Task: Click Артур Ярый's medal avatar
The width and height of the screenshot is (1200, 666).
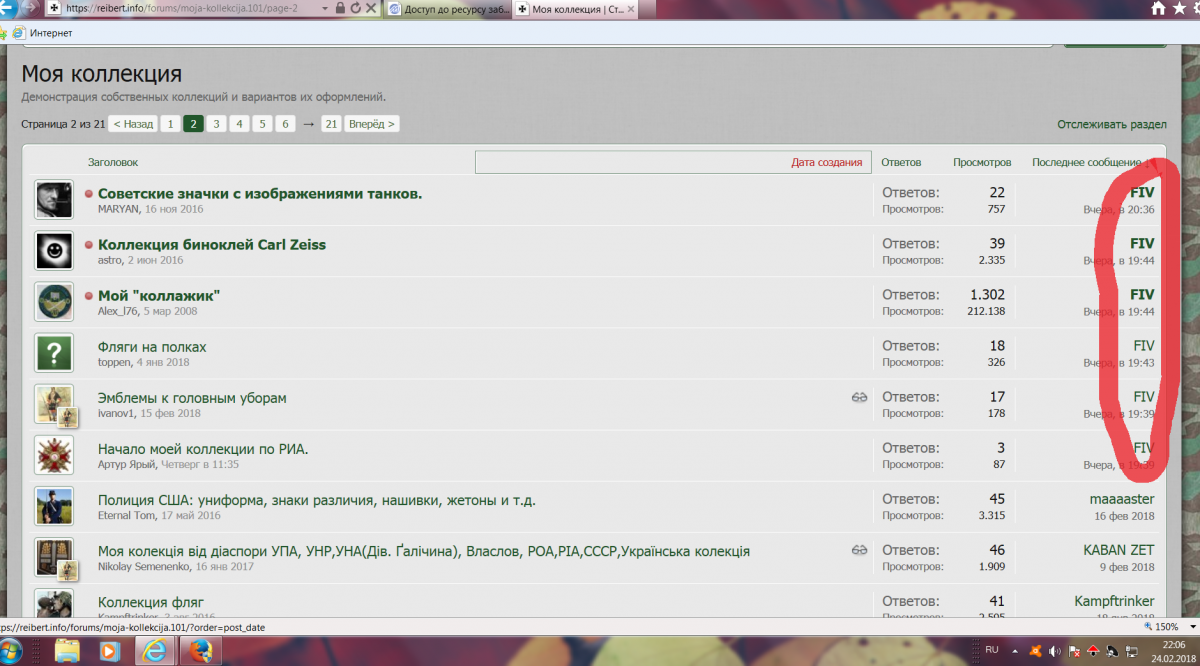Action: [x=54, y=455]
